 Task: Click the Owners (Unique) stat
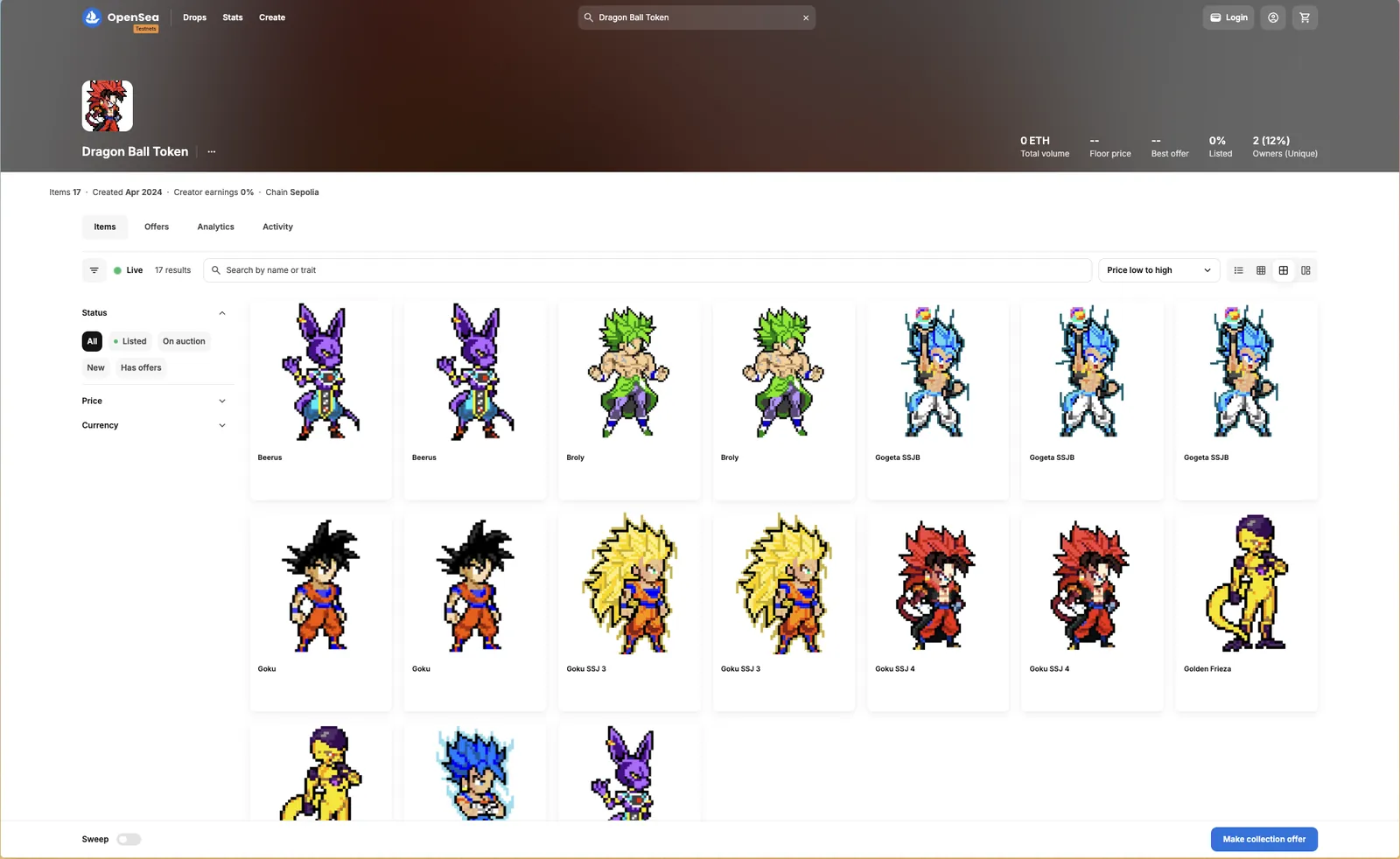coord(1284,147)
